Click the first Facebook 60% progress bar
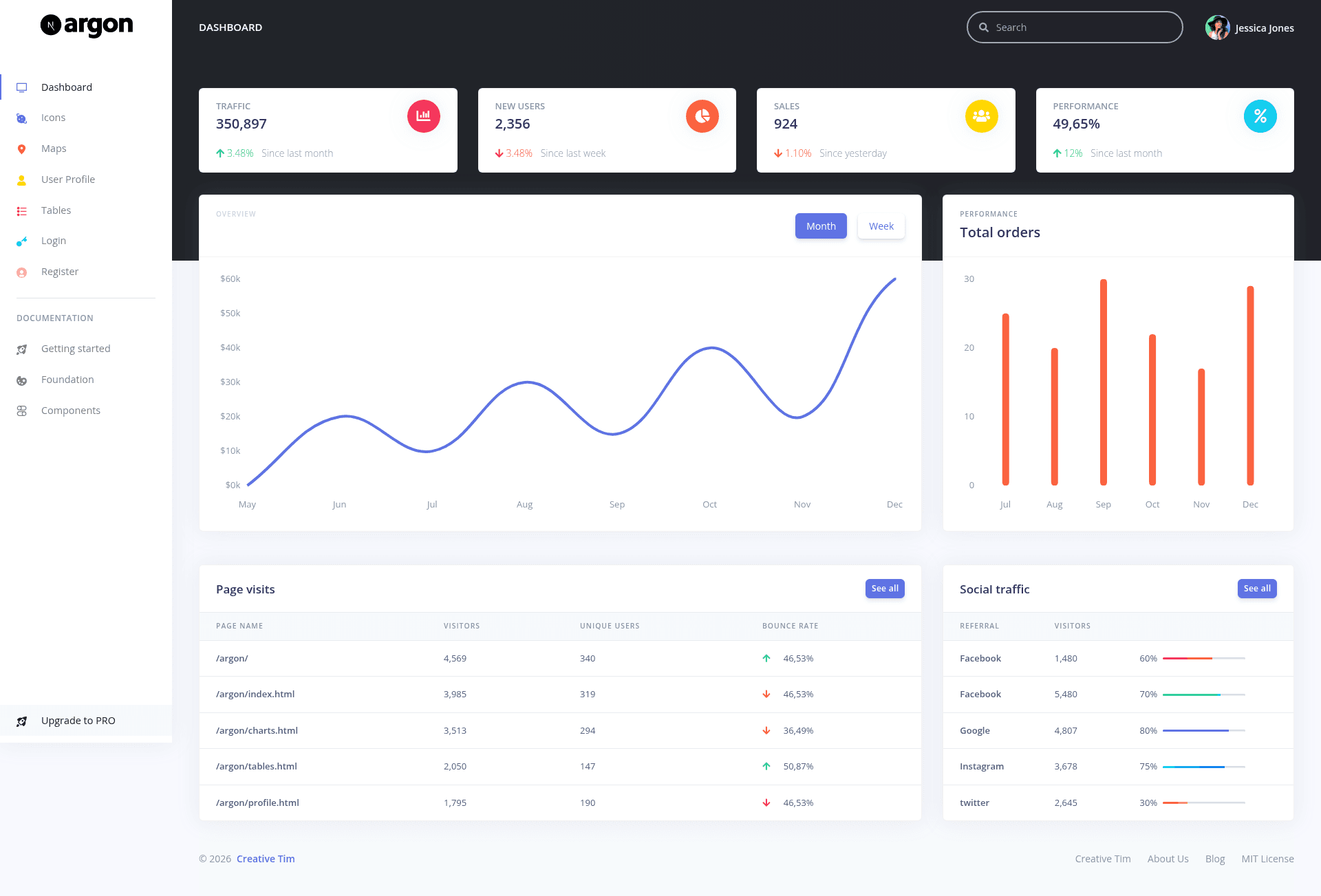Image resolution: width=1321 pixels, height=896 pixels. 1204,659
